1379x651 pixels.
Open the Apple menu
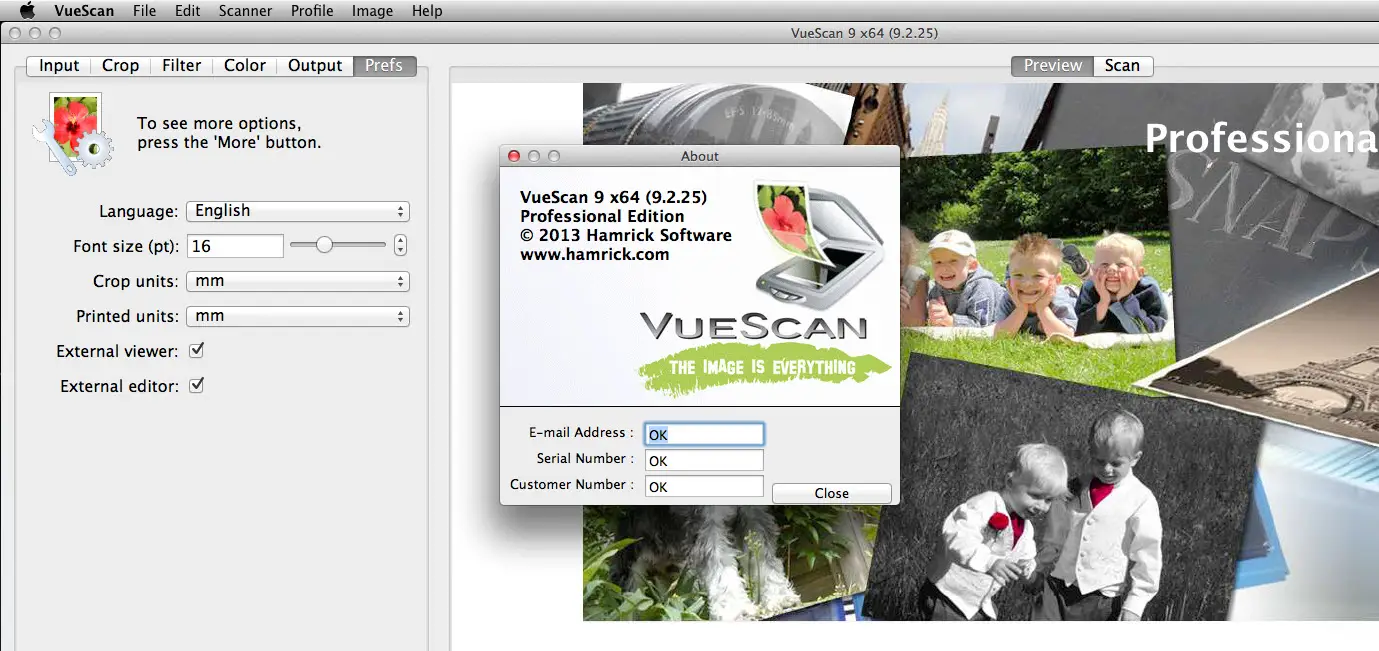click(27, 11)
